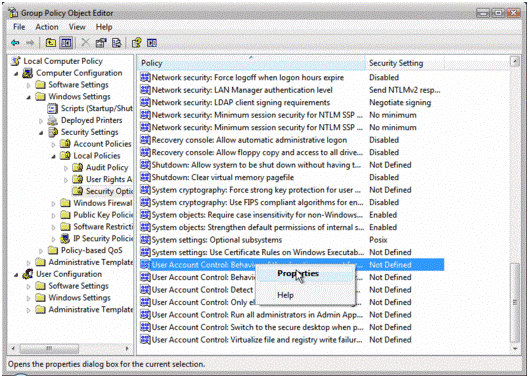Click the Deployed Printers icon
529x378 pixels.
coord(53,120)
